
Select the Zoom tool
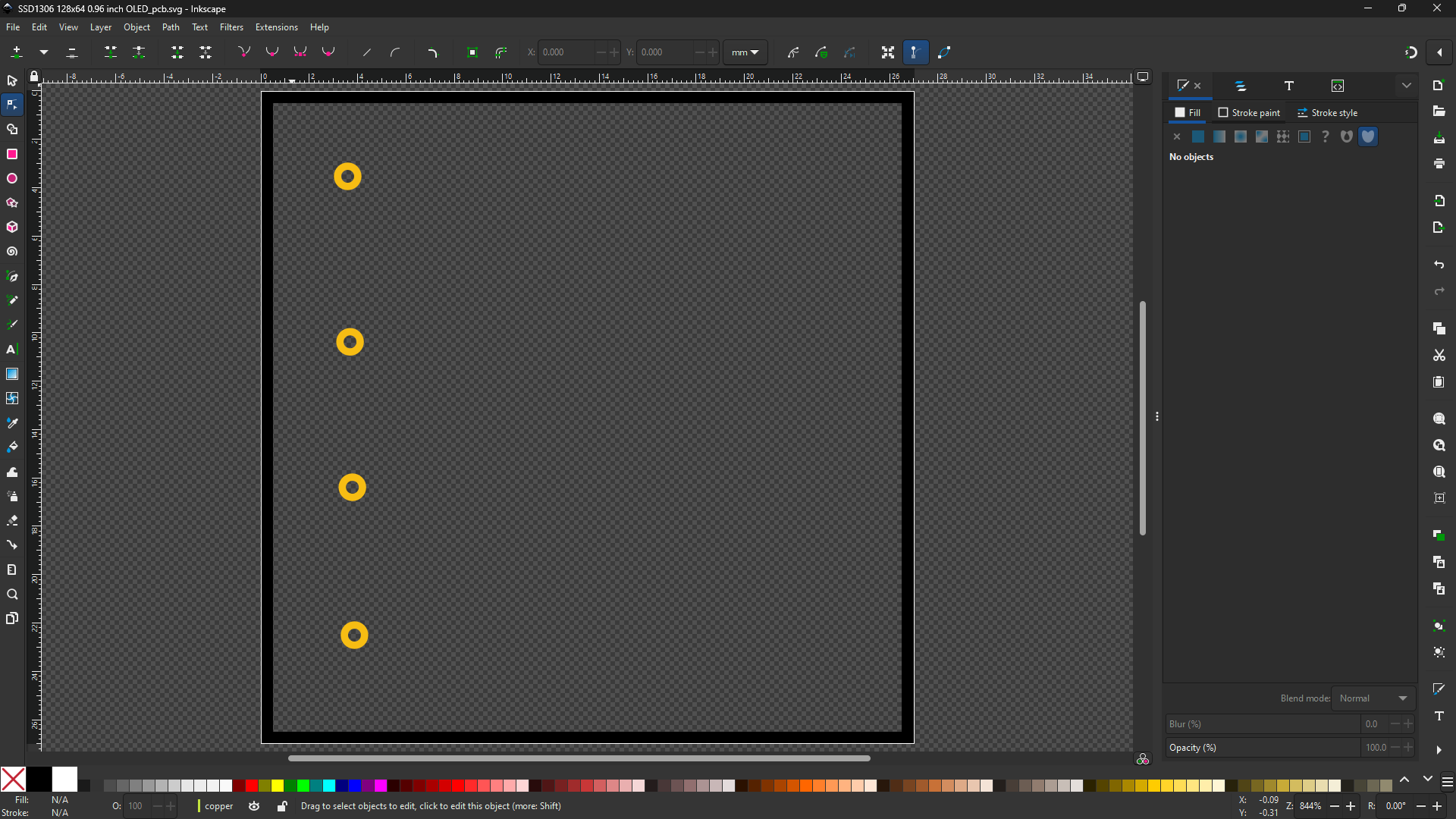click(13, 594)
